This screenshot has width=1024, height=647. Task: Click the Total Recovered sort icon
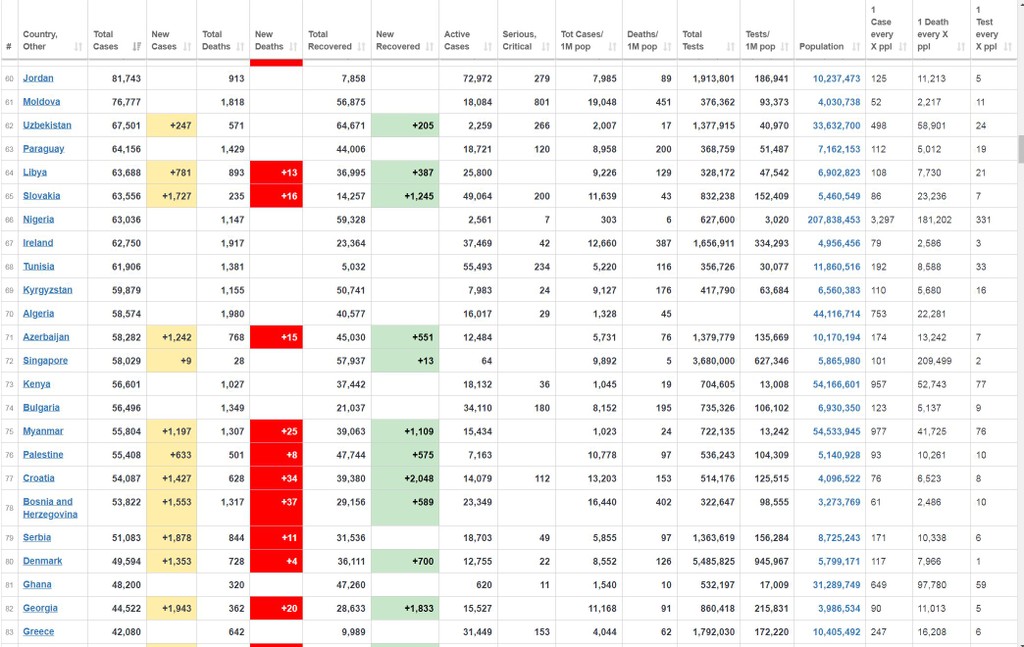click(x=362, y=46)
